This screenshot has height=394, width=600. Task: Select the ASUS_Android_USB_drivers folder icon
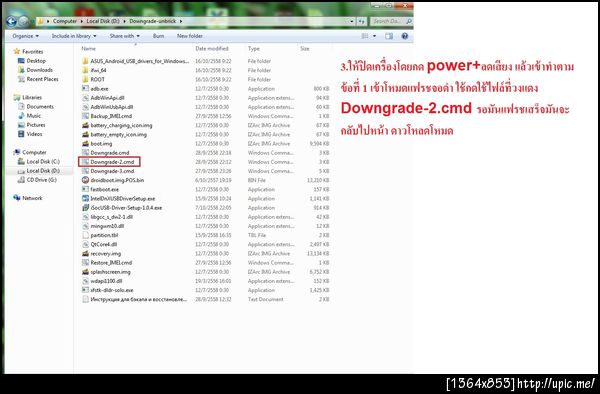point(85,61)
